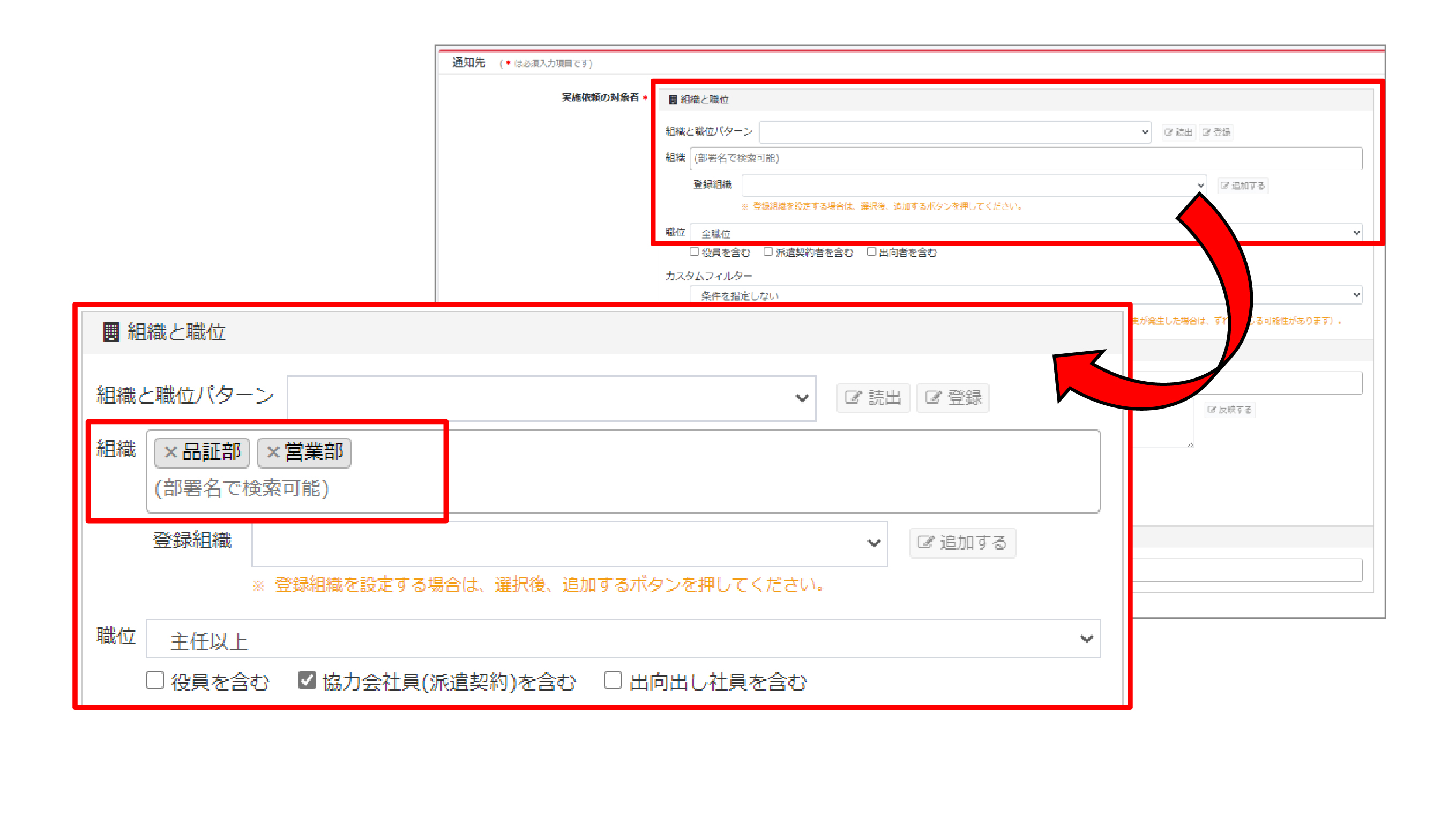This screenshot has height=823, width=1456.
Task: Enable the 役員を含む checkbox in enlarged panel
Action: coord(155,680)
